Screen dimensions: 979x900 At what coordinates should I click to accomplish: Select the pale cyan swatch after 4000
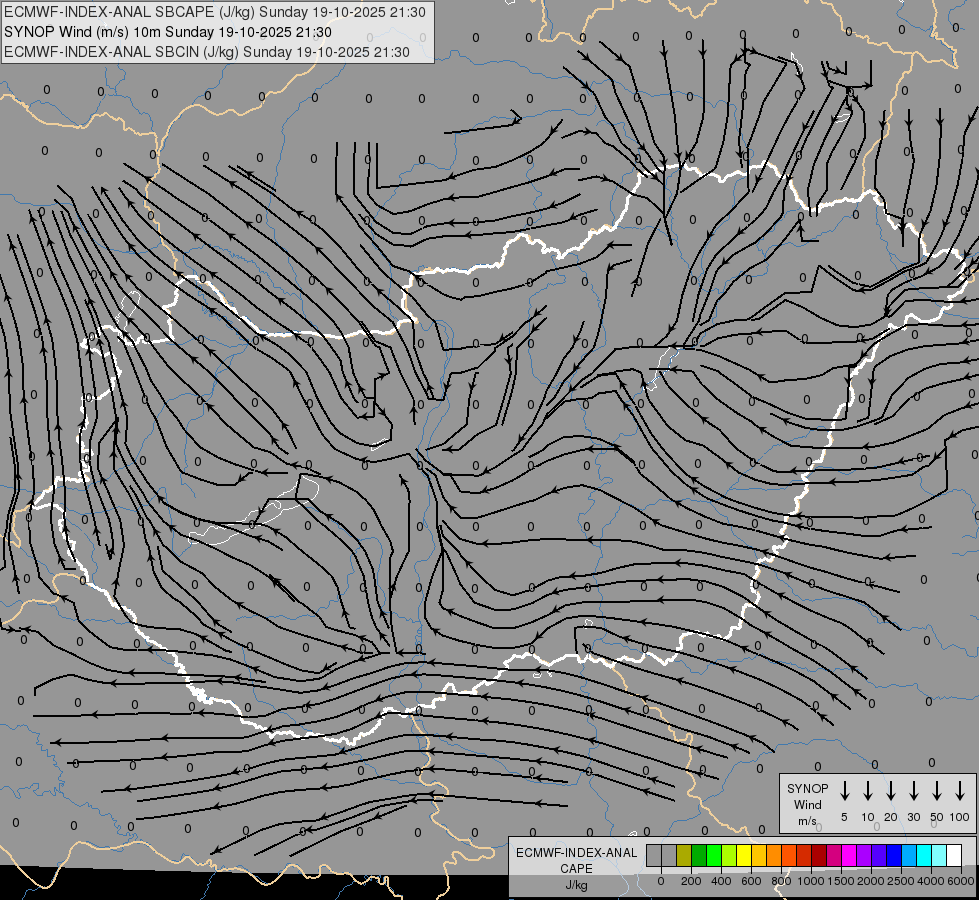[938, 855]
